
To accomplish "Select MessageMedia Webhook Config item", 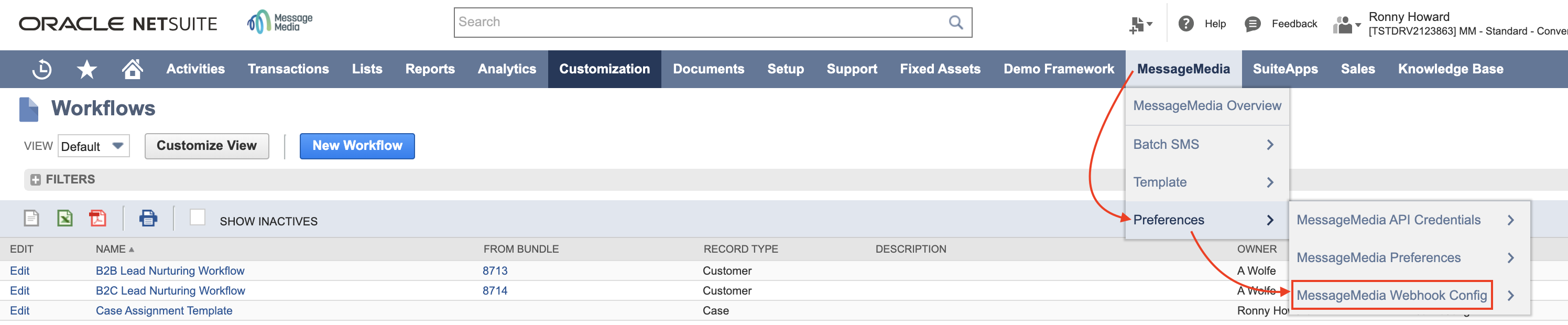I will pyautogui.click(x=1409, y=296).
